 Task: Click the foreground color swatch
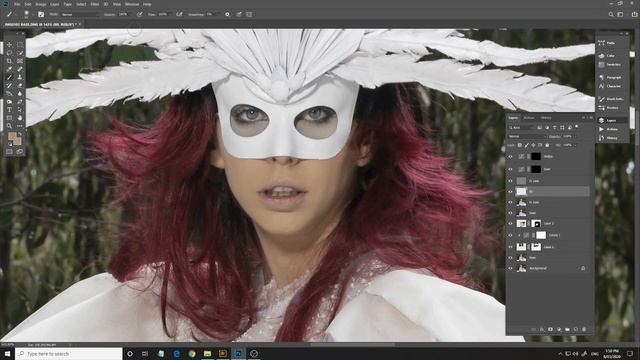[12, 136]
